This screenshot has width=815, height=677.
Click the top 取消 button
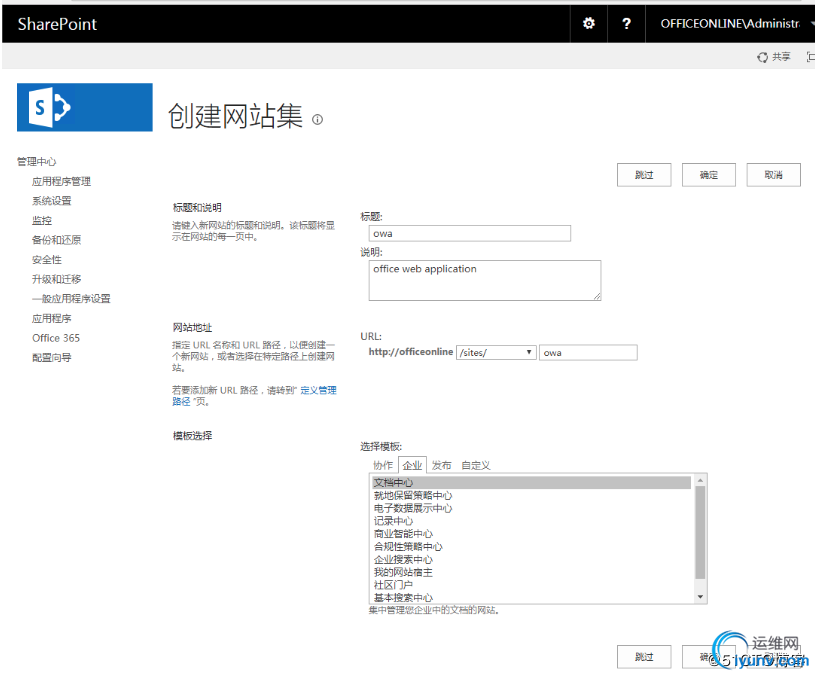[773, 175]
